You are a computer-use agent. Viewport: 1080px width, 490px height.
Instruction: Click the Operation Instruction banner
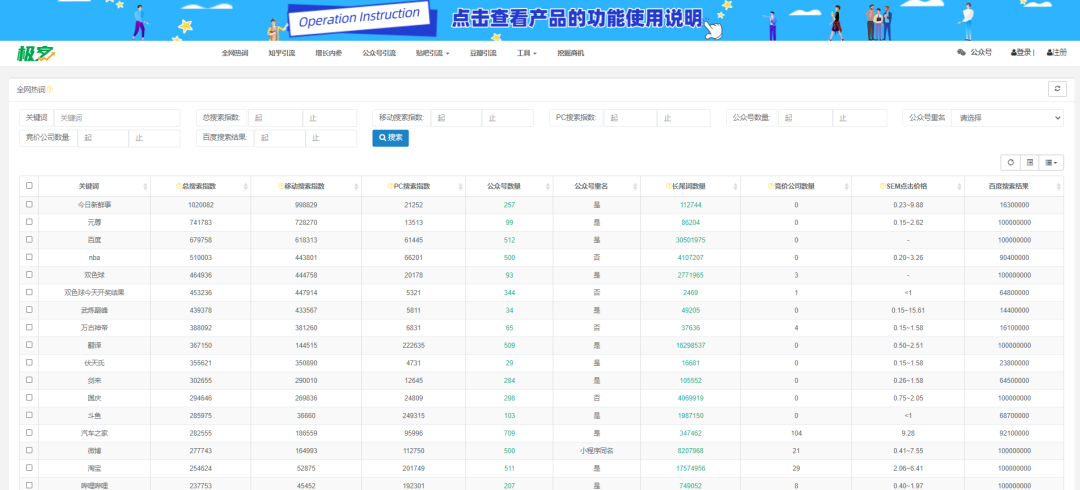[x=540, y=20]
